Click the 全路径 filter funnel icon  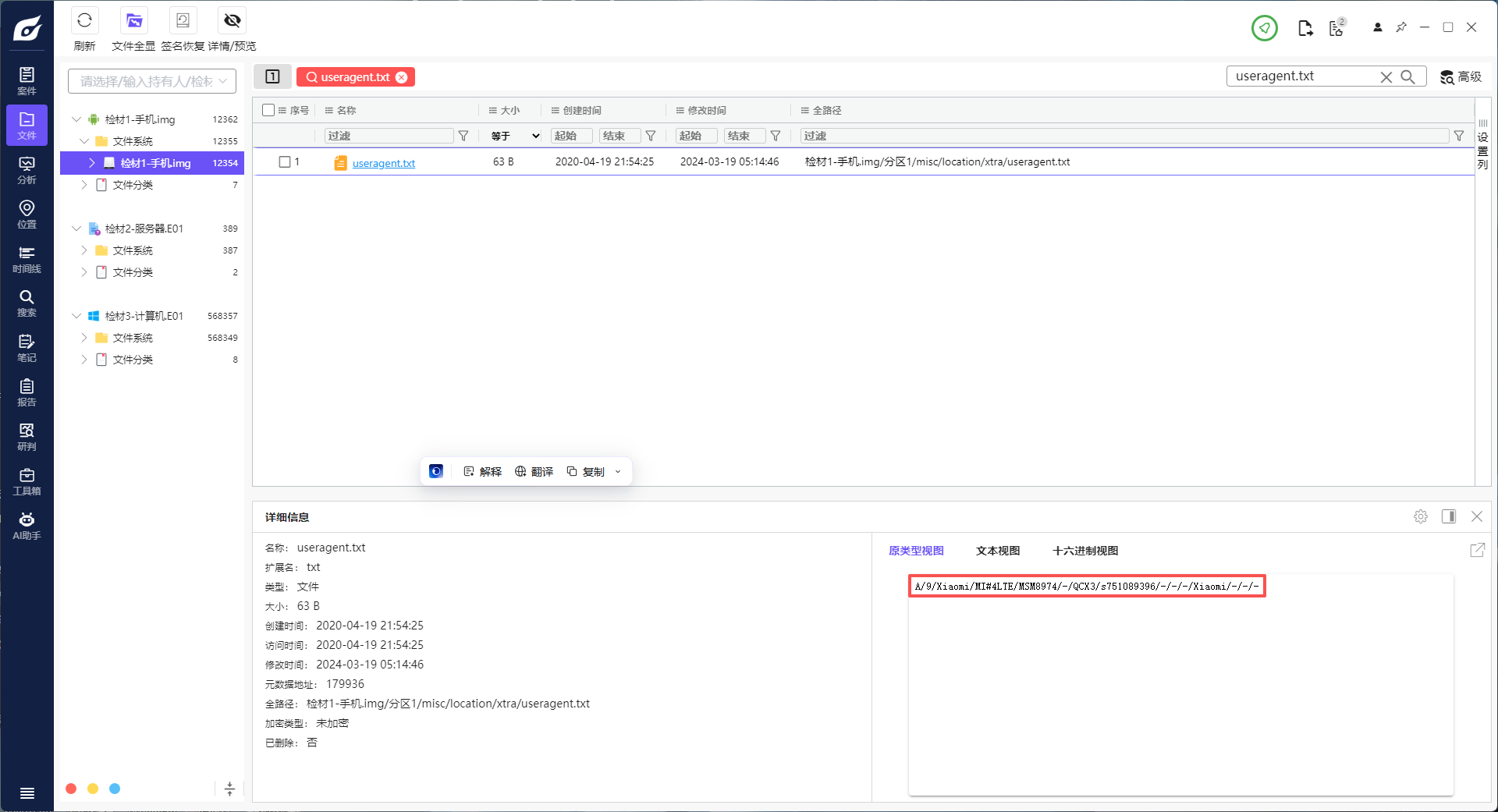(x=1459, y=136)
